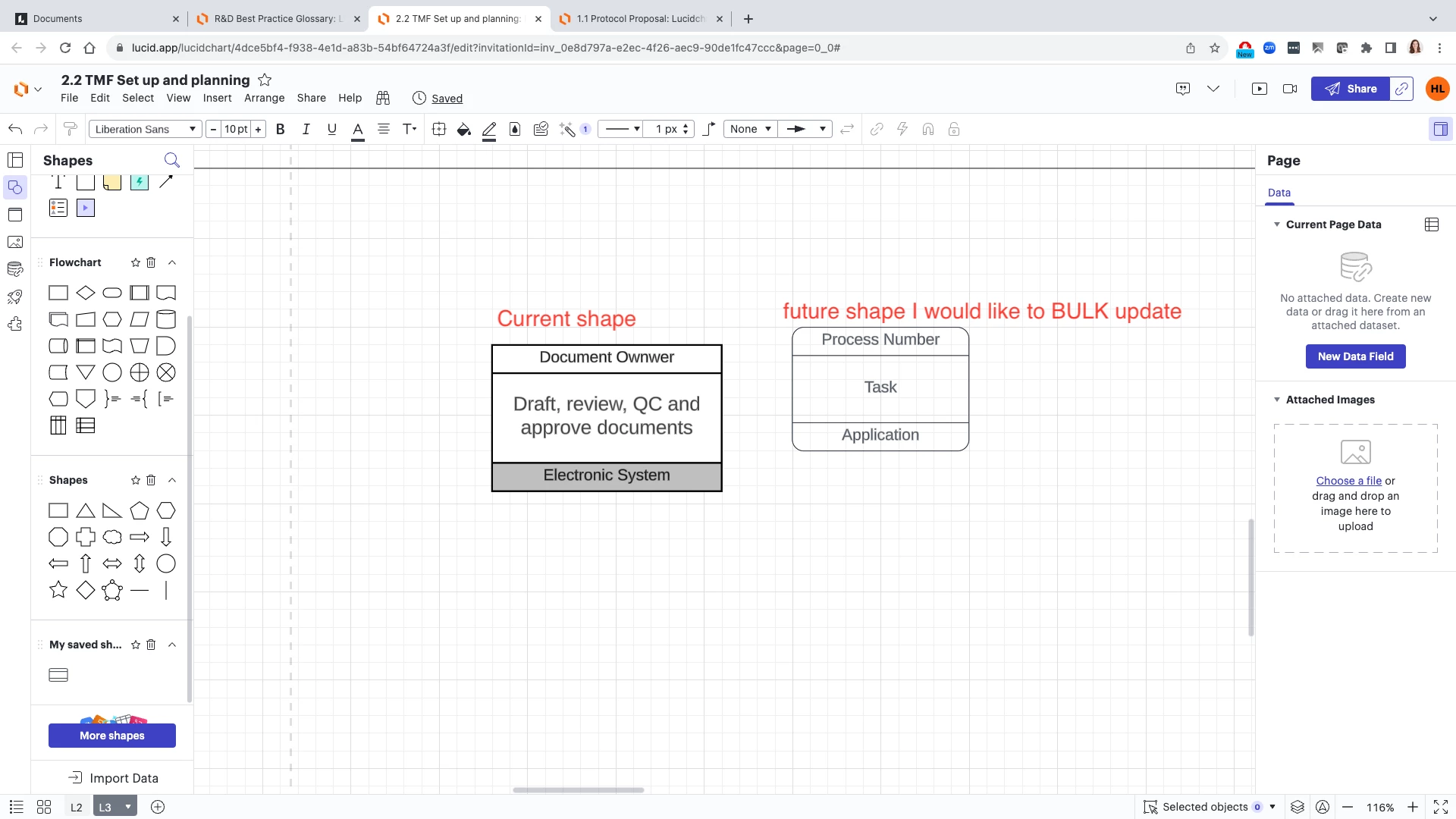Image resolution: width=1456 pixels, height=819 pixels.
Task: Open the shape search magnifier
Action: [x=172, y=160]
